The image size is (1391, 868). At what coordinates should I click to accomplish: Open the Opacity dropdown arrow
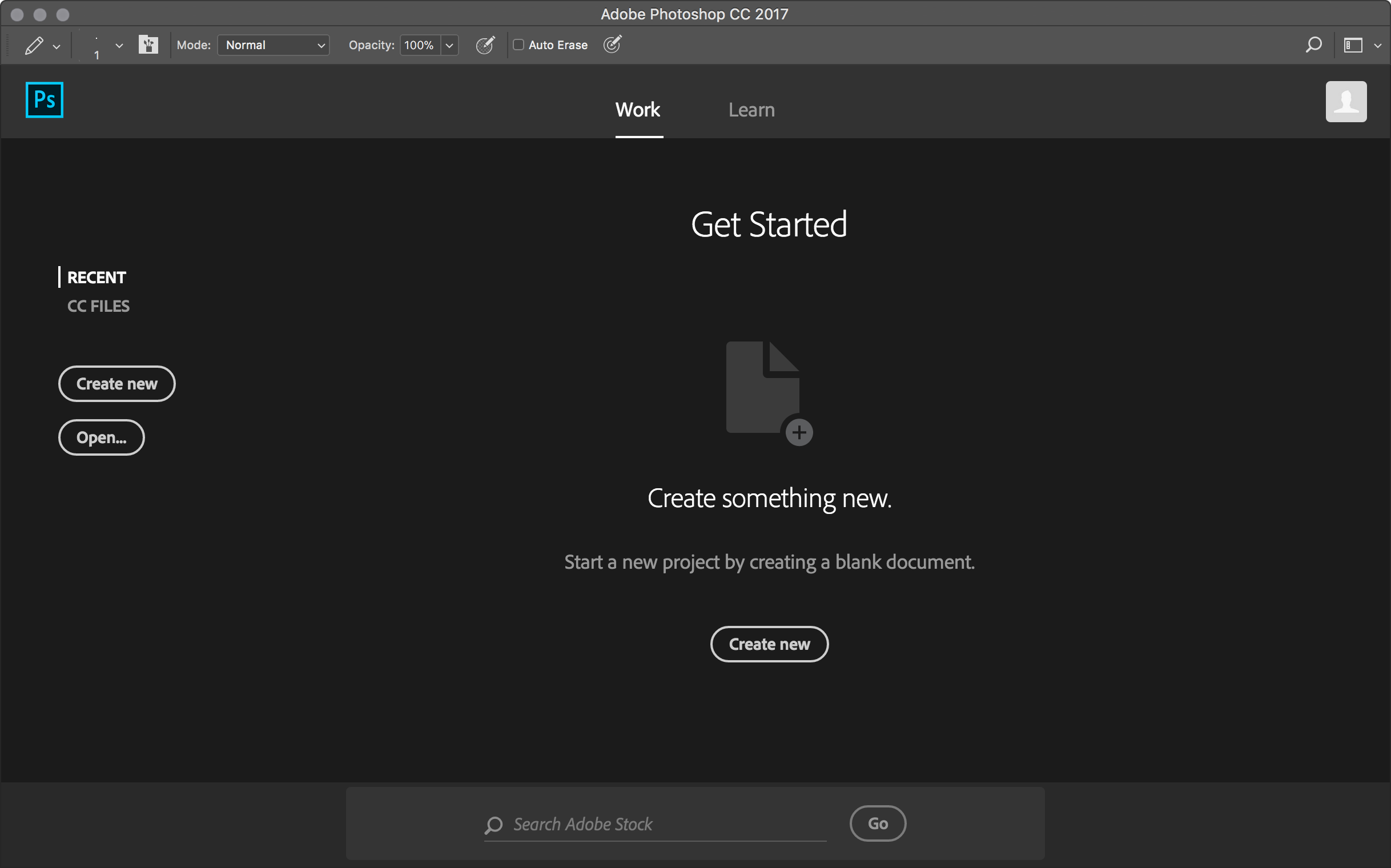coord(449,45)
